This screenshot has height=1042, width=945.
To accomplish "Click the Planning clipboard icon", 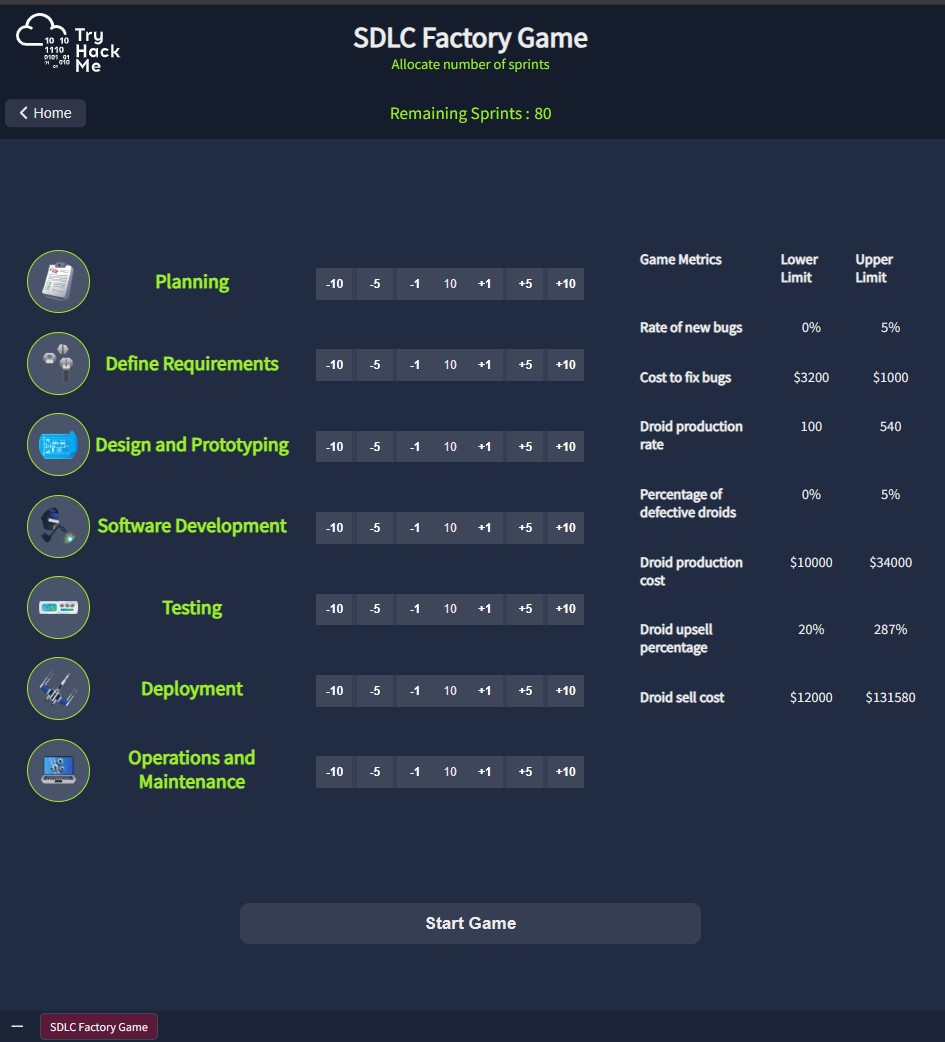I will [58, 282].
